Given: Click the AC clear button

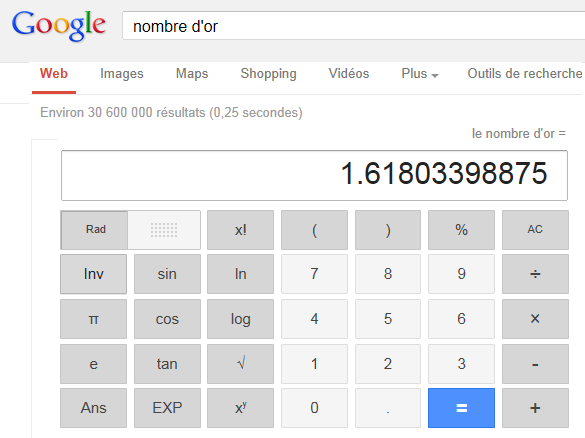Looking at the screenshot, I should pos(535,230).
